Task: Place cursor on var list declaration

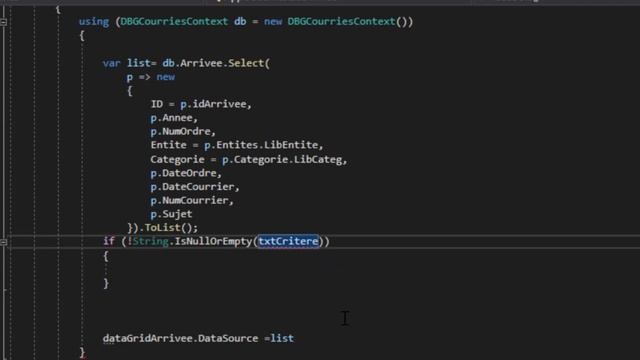Action: [129, 63]
